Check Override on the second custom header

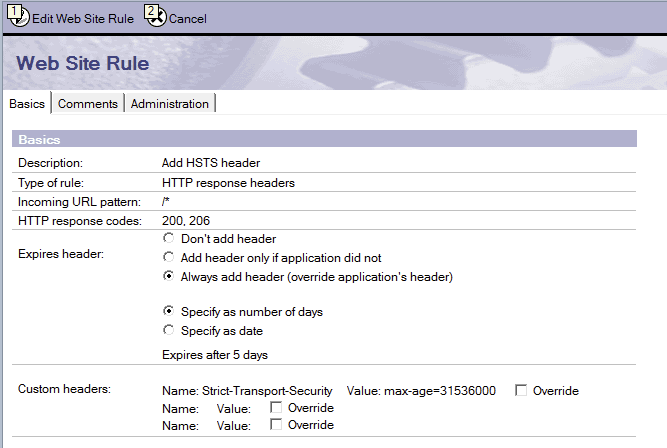[x=277, y=408]
